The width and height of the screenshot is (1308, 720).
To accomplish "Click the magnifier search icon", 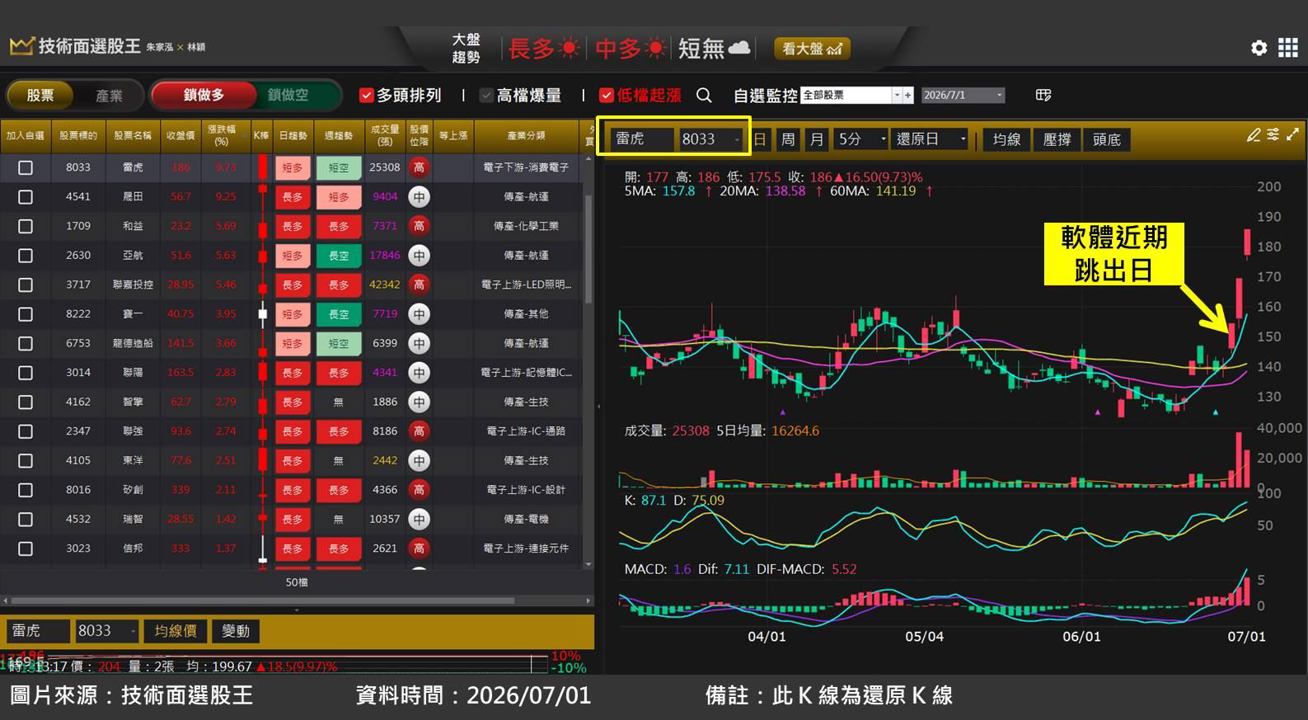I will pyautogui.click(x=704, y=95).
